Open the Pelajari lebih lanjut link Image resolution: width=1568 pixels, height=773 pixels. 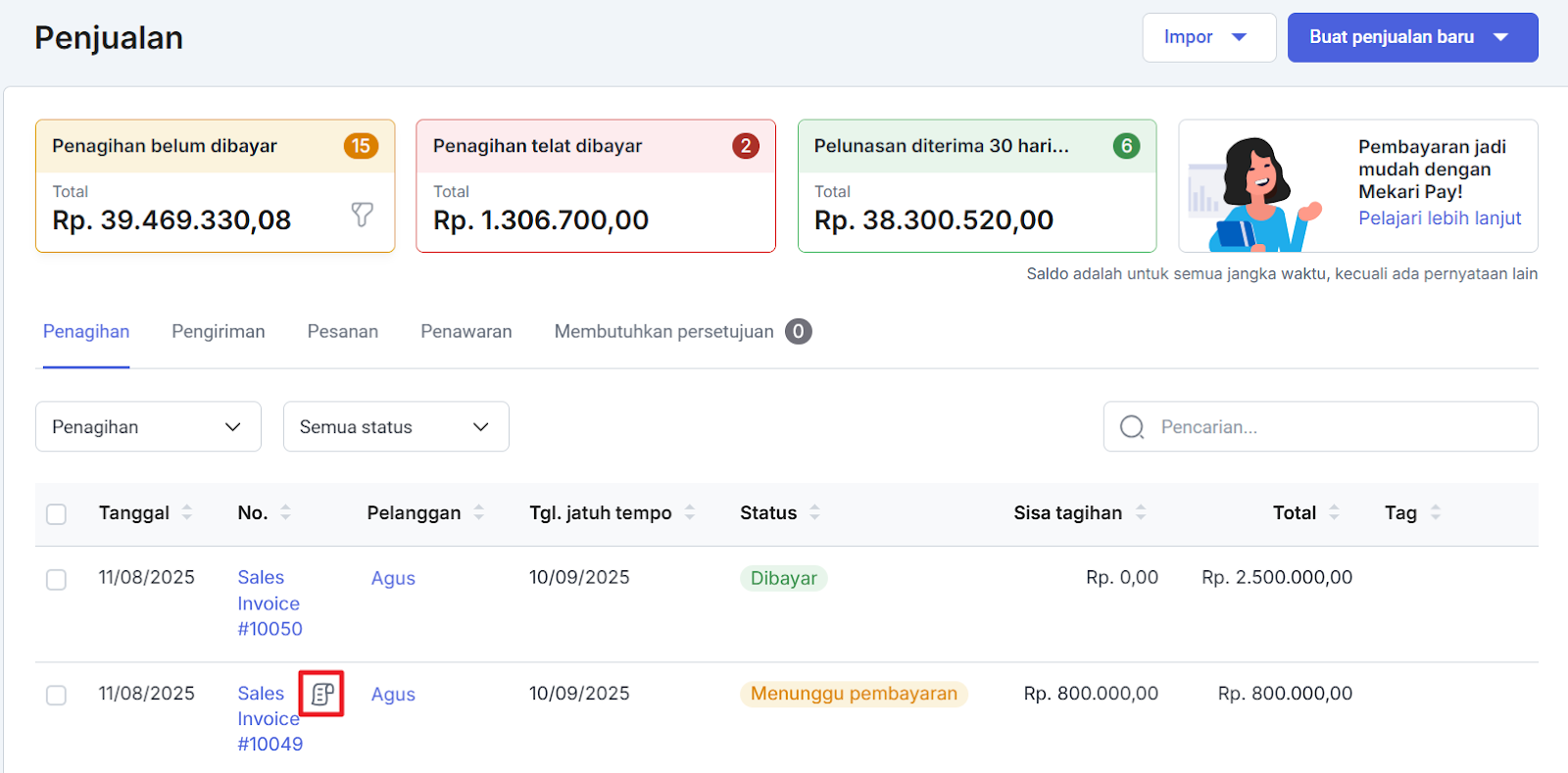(1439, 218)
